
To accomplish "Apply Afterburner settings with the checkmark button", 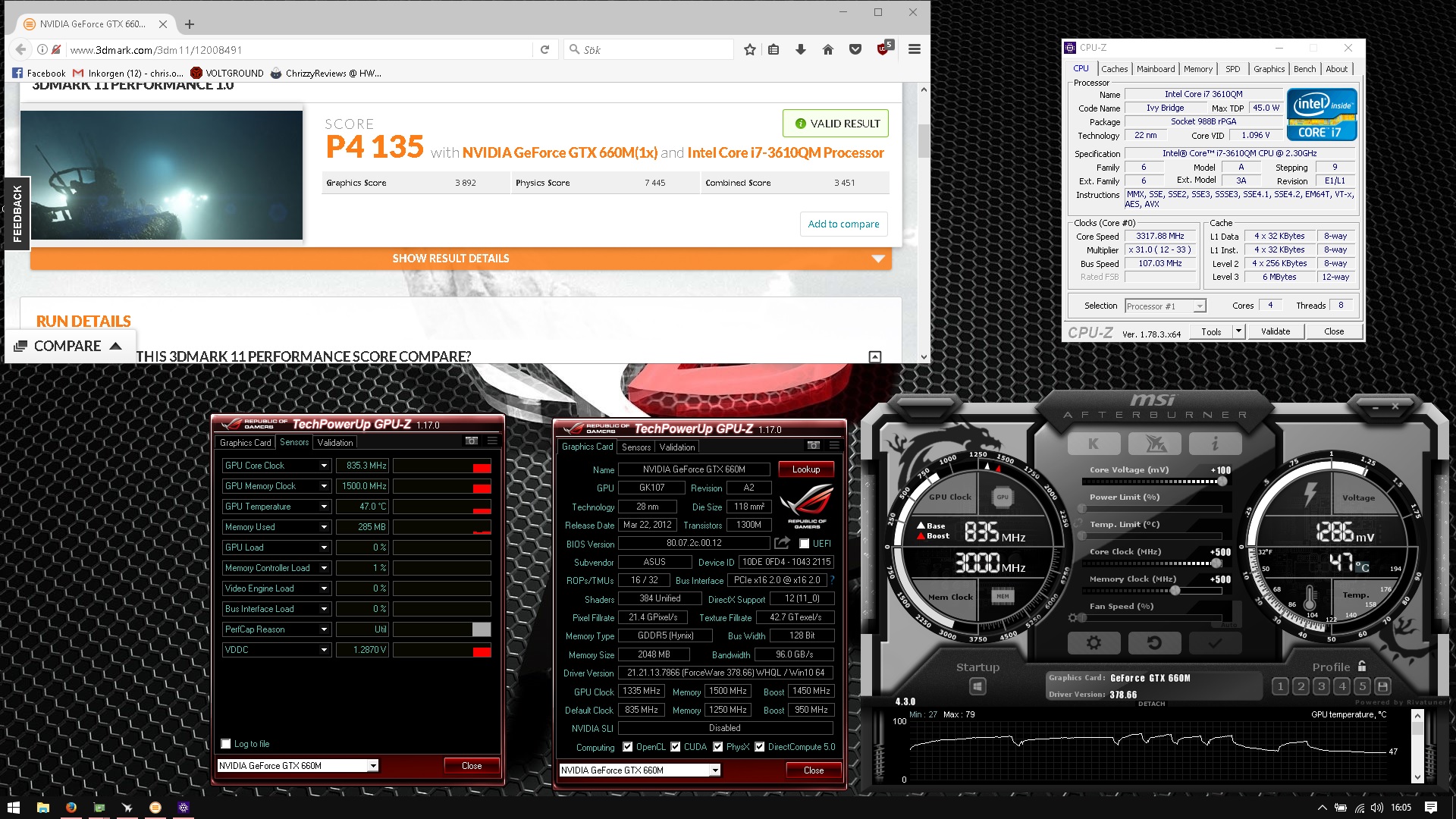I will pos(1215,643).
